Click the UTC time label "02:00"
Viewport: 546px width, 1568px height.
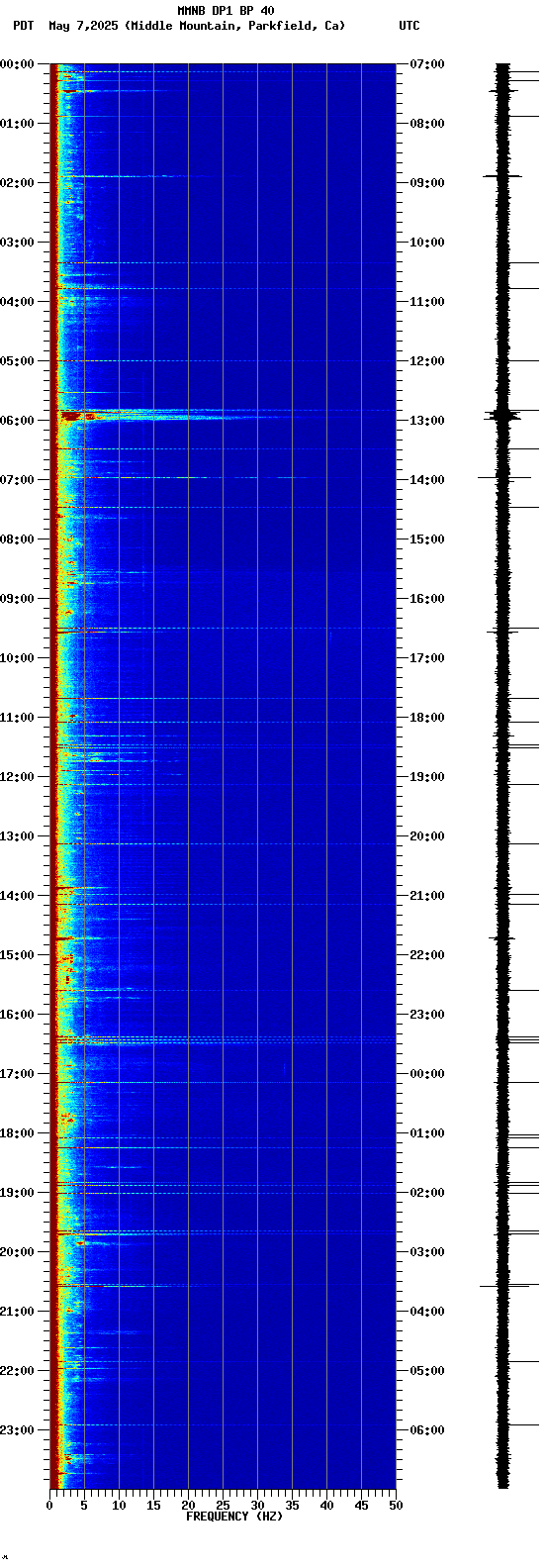(x=426, y=1193)
